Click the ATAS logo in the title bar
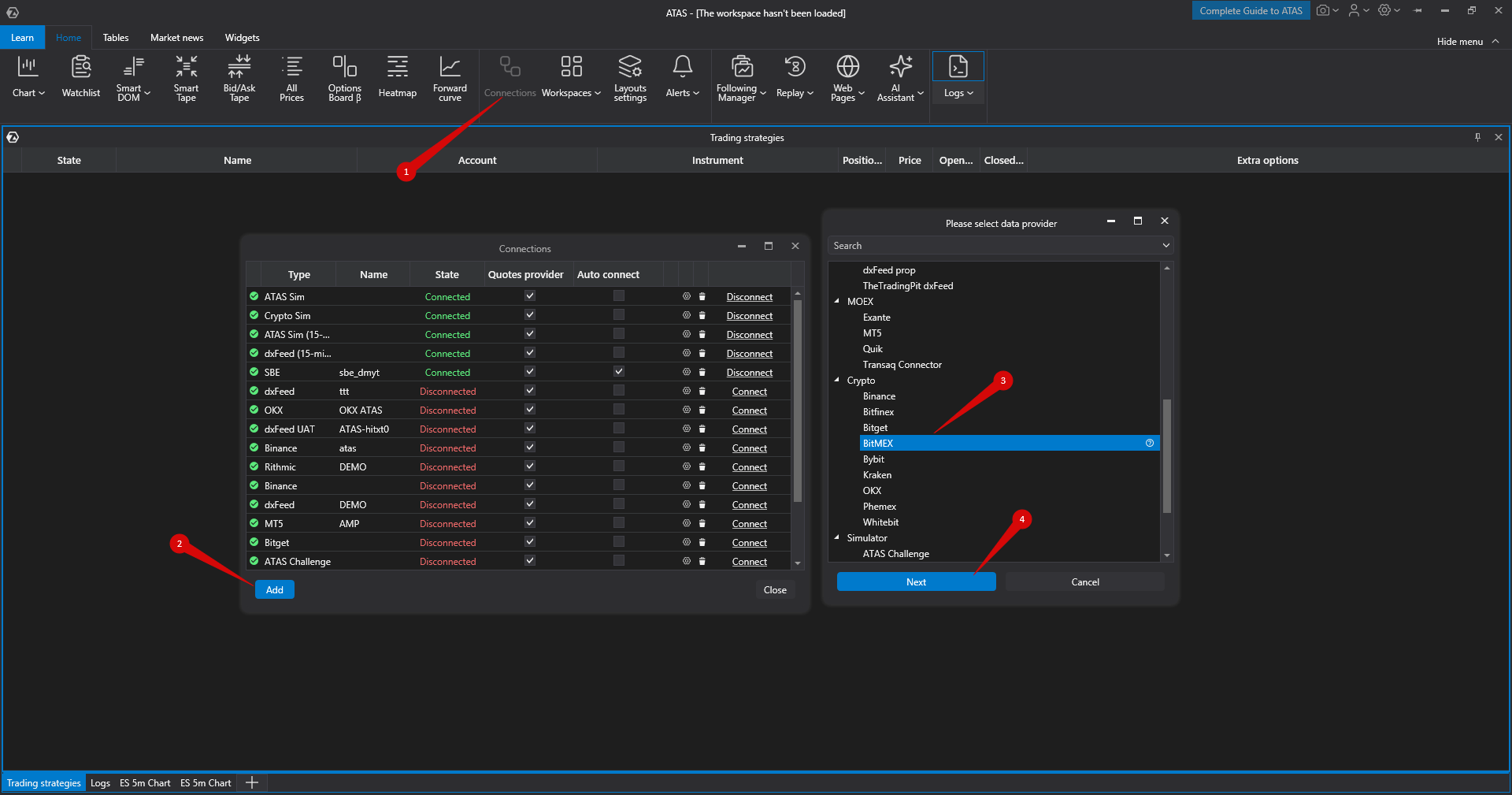The height and width of the screenshot is (795, 1512). 13,12
